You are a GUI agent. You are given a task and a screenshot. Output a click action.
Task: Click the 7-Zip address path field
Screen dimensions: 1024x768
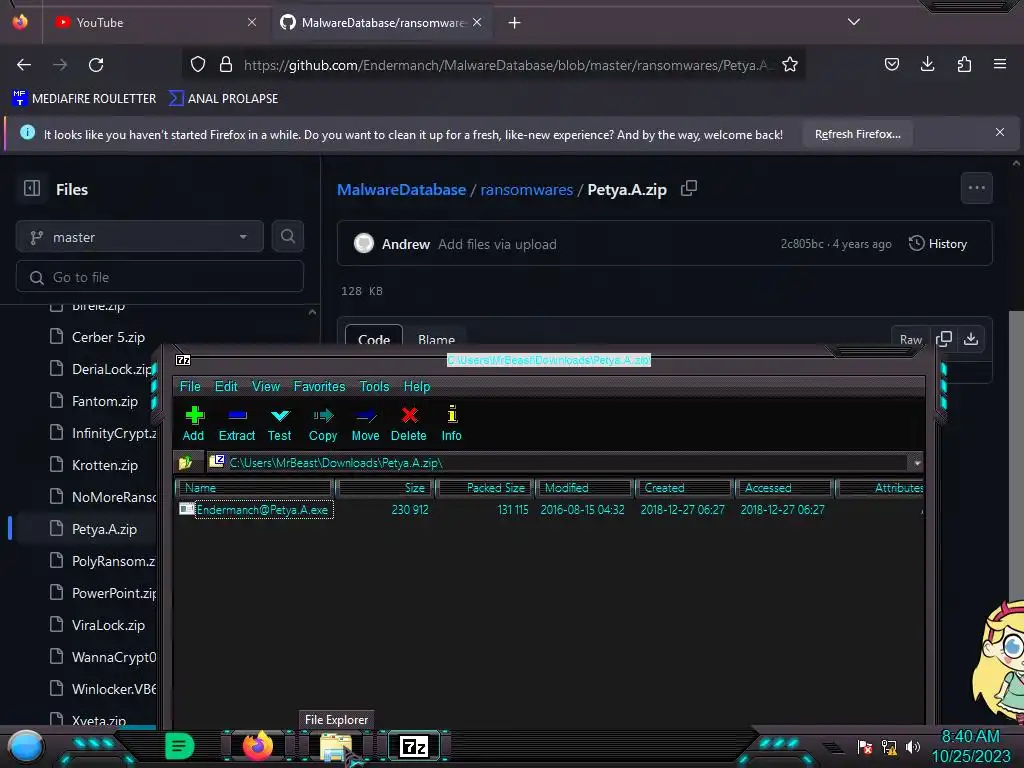click(x=558, y=463)
